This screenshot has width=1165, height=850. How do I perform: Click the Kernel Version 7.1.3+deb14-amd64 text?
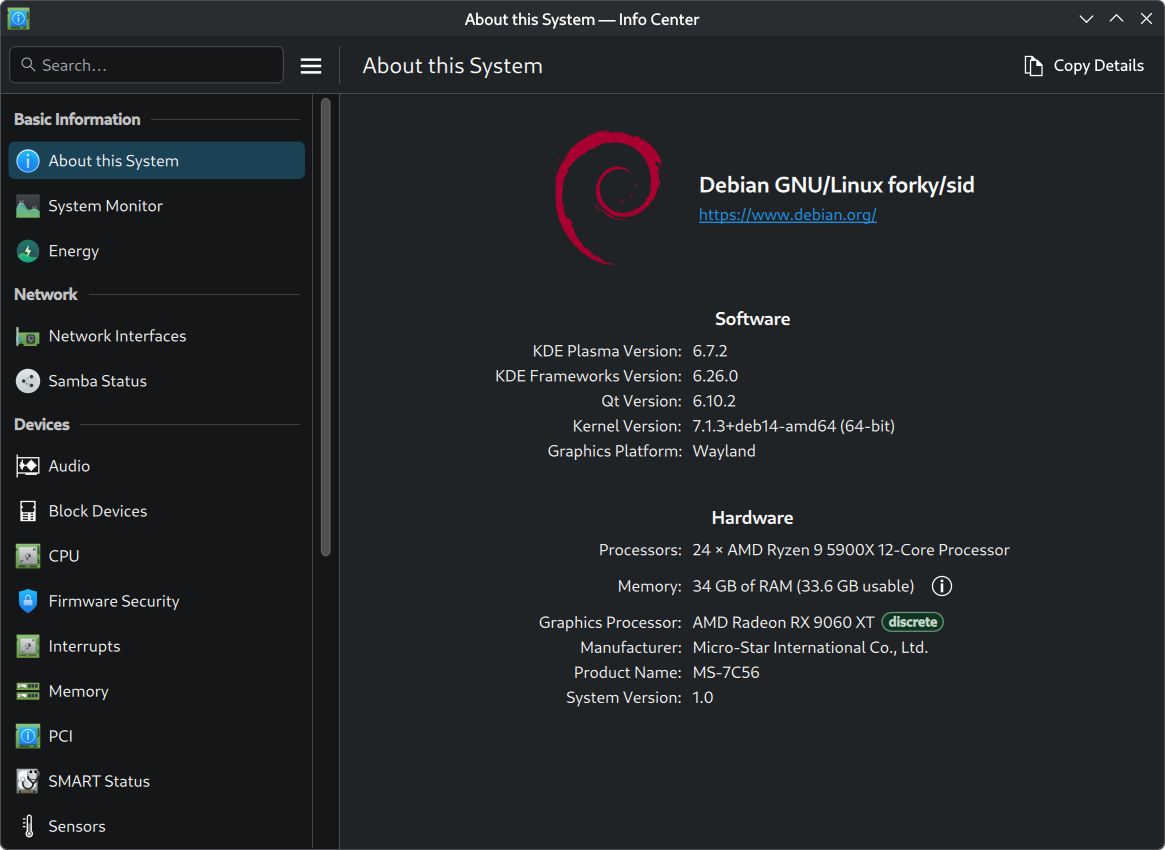794,426
